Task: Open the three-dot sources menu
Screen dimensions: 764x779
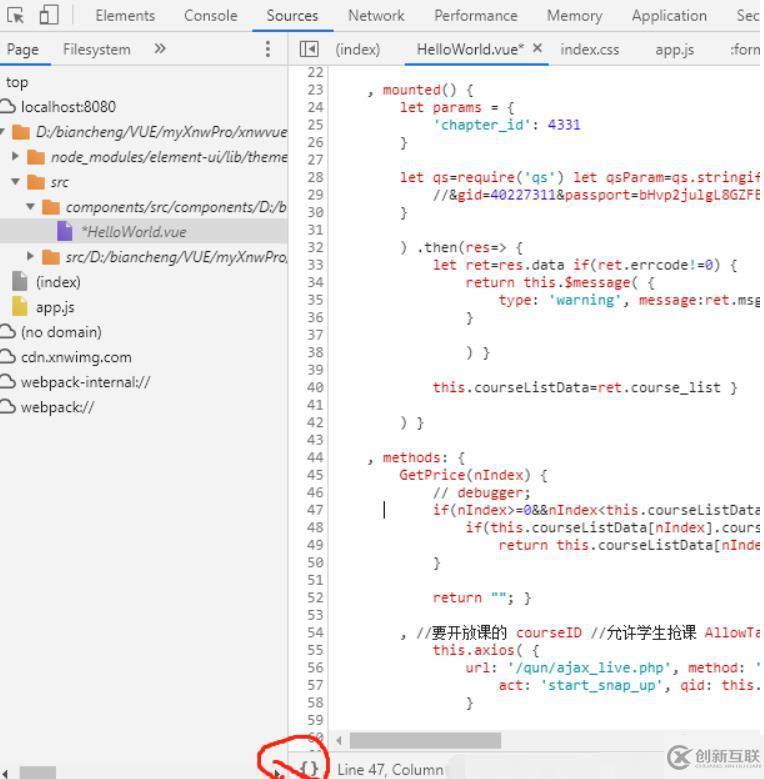Action: pos(267,49)
